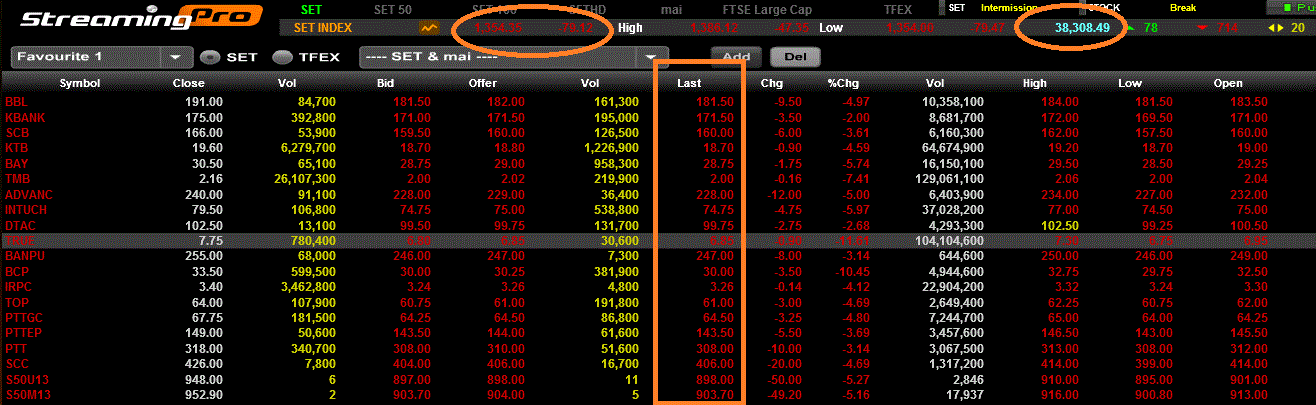Select the TOP symbol
Viewport: 1316px width, 405px height.
click(16, 302)
